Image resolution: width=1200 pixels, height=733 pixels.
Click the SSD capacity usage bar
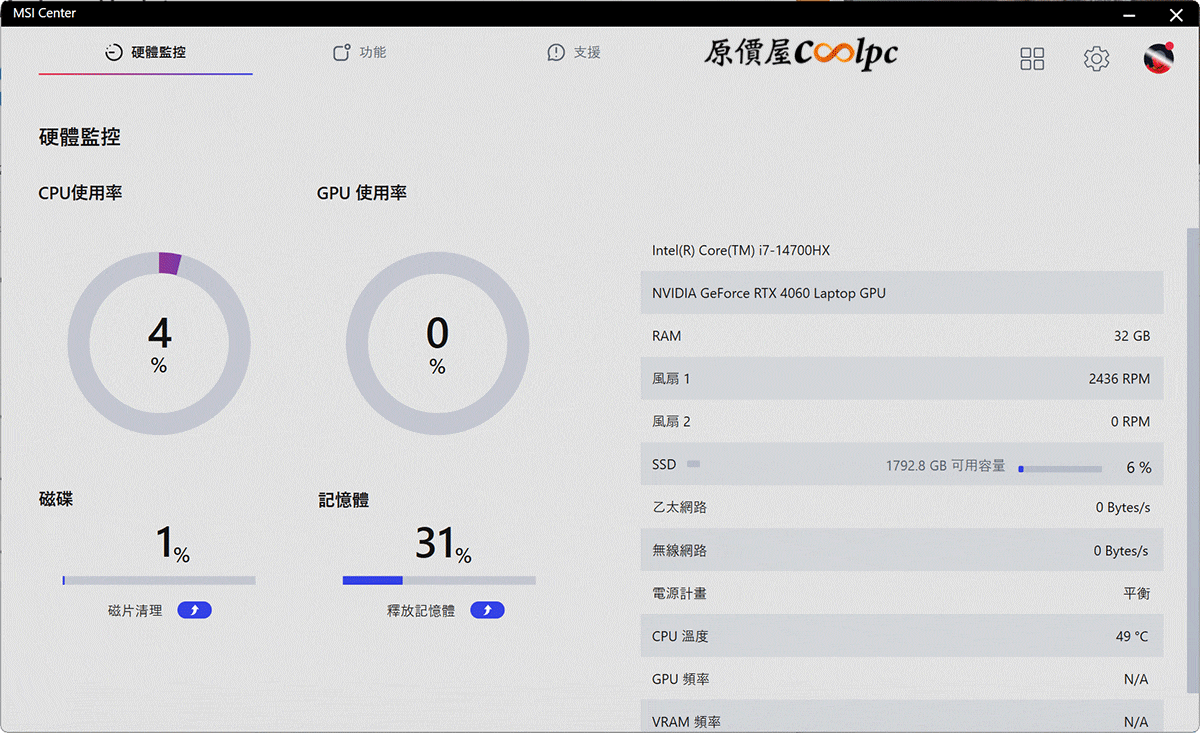[x=1060, y=468]
